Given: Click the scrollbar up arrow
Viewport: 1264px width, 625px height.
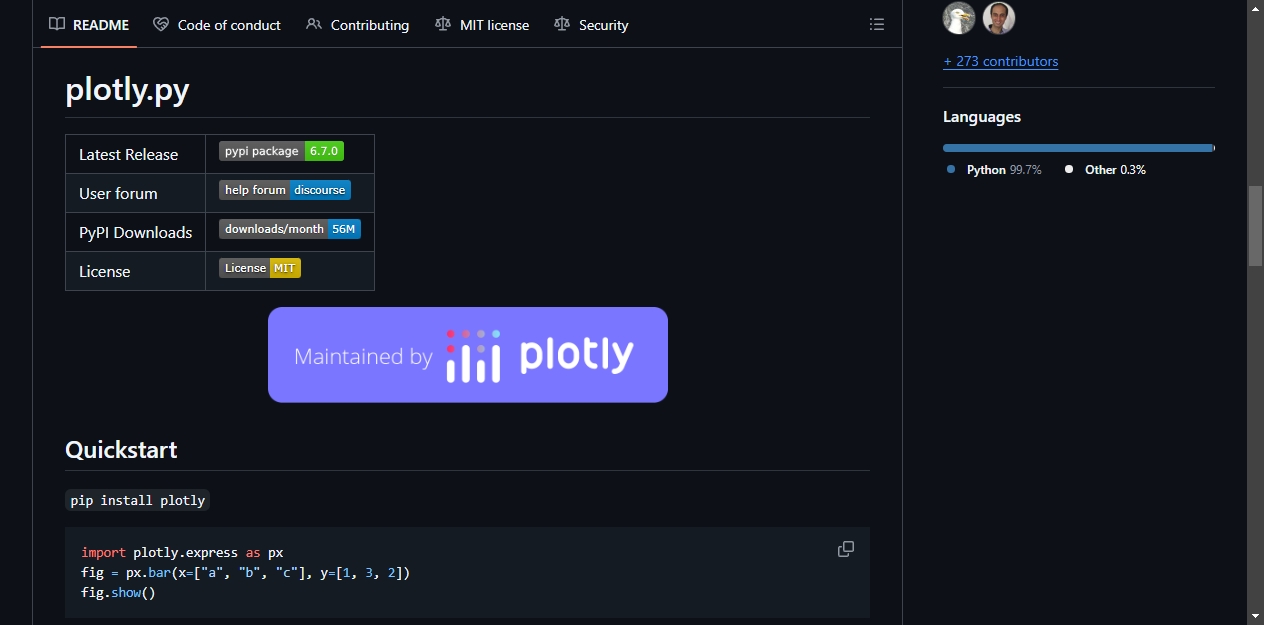Looking at the screenshot, I should [1255, 8].
